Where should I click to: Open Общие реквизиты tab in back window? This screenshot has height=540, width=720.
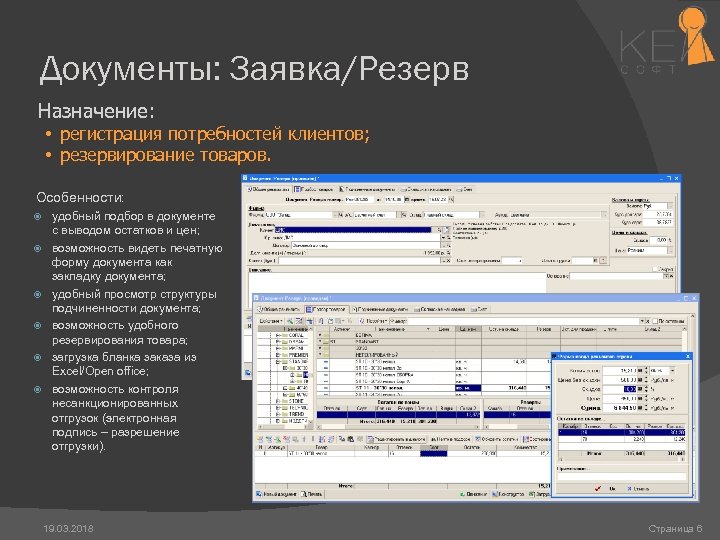pyautogui.click(x=268, y=189)
